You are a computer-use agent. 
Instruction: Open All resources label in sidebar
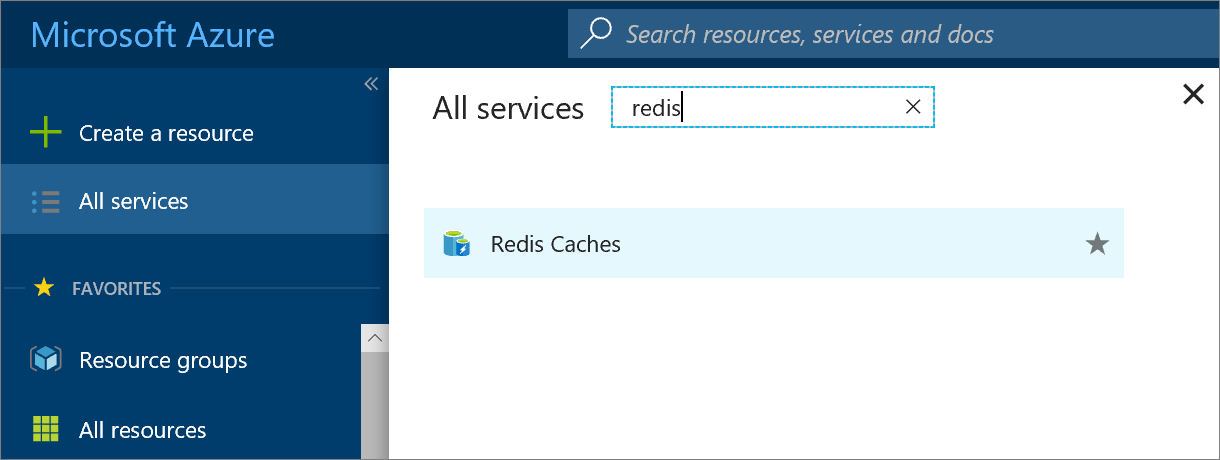(x=142, y=430)
